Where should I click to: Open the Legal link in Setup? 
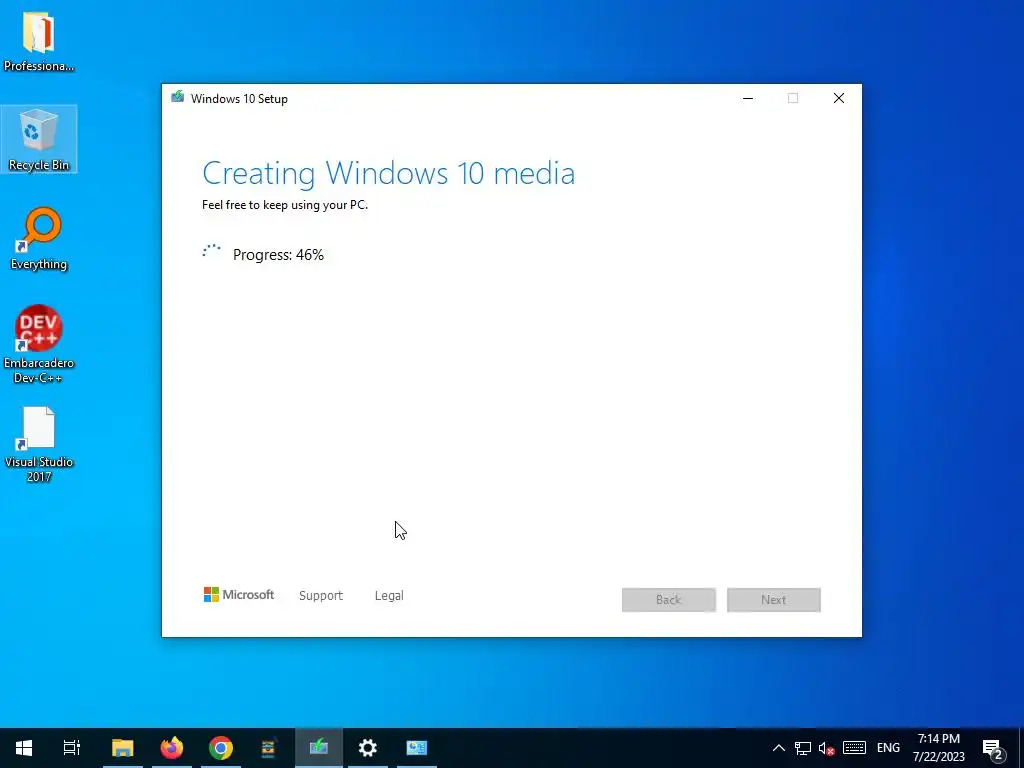389,596
